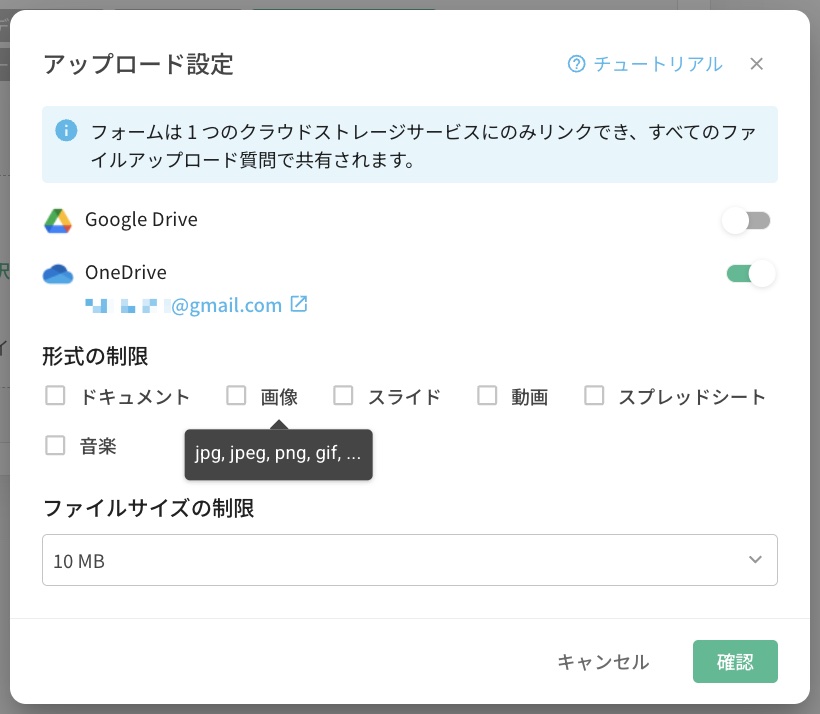Click the green 確認 button
Screen dimensions: 820x714
click(735, 662)
